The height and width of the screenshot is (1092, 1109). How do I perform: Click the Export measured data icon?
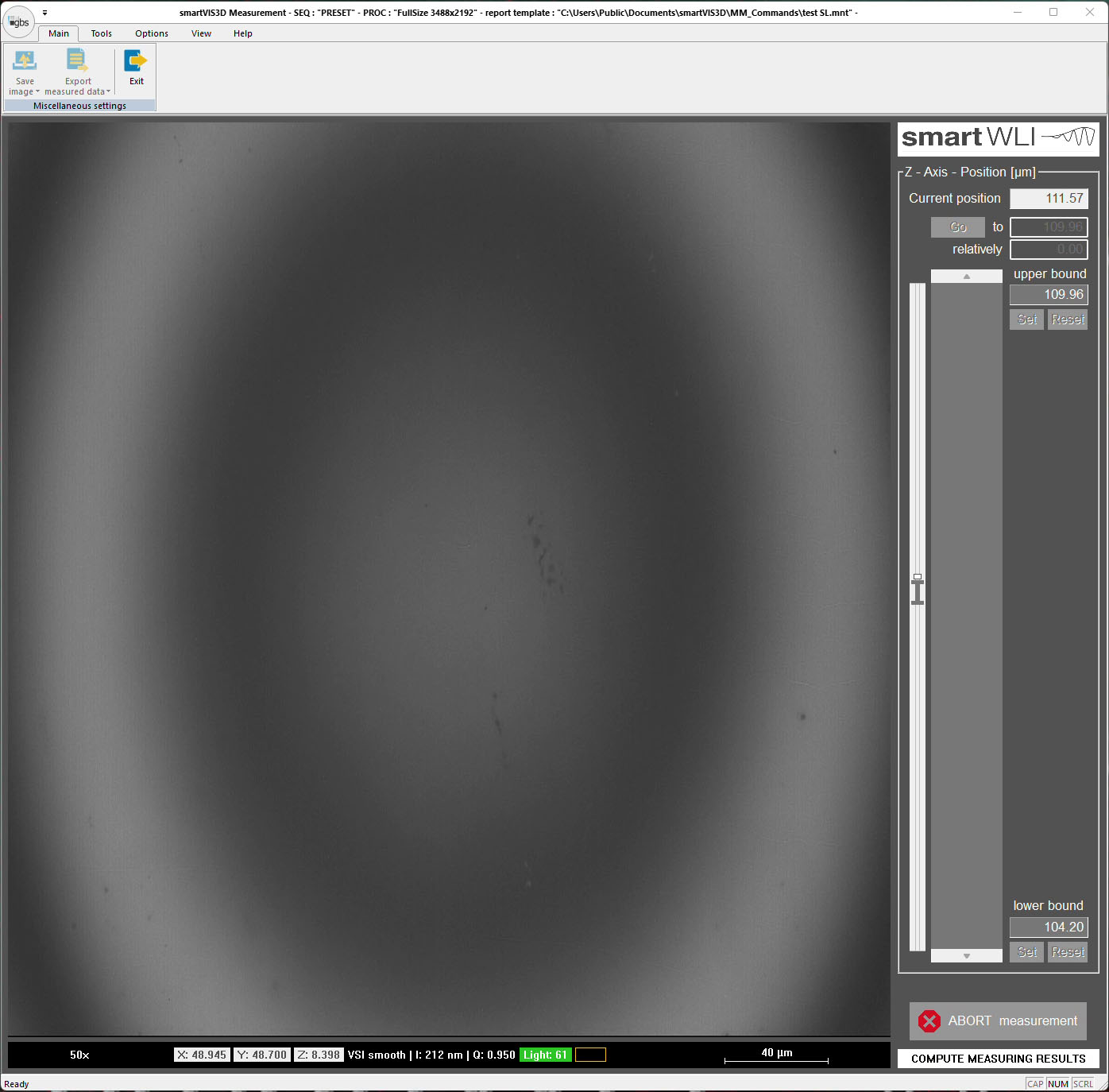coord(76,60)
